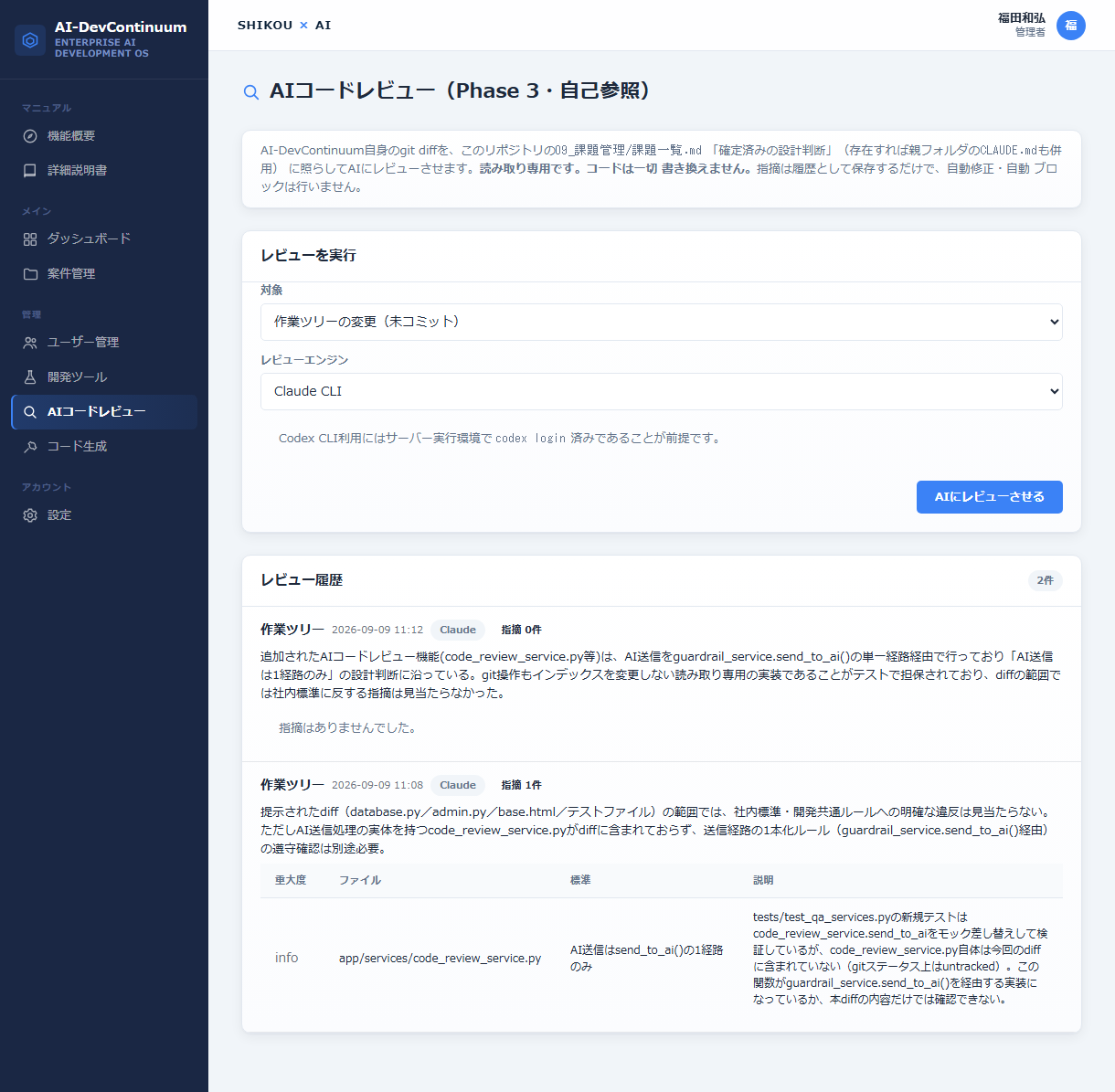This screenshot has width=1115, height=1092.
Task: Open the コード生成 page
Action: click(x=104, y=447)
